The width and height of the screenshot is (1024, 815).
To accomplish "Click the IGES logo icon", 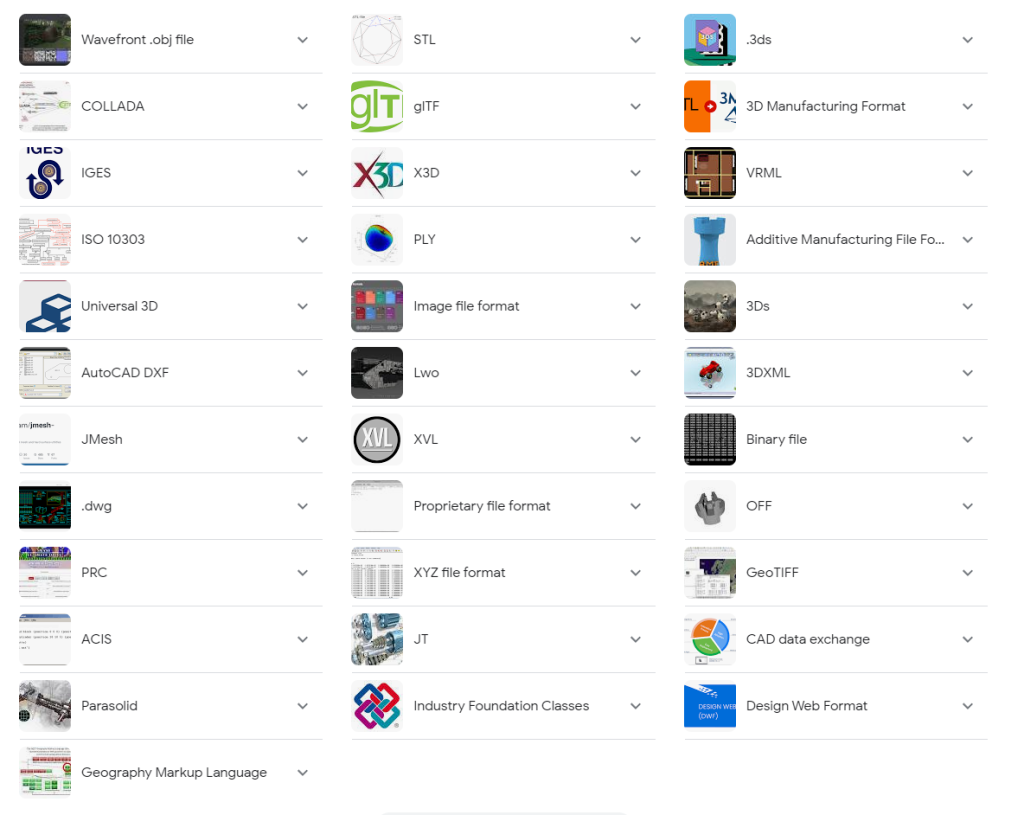I will [45, 173].
